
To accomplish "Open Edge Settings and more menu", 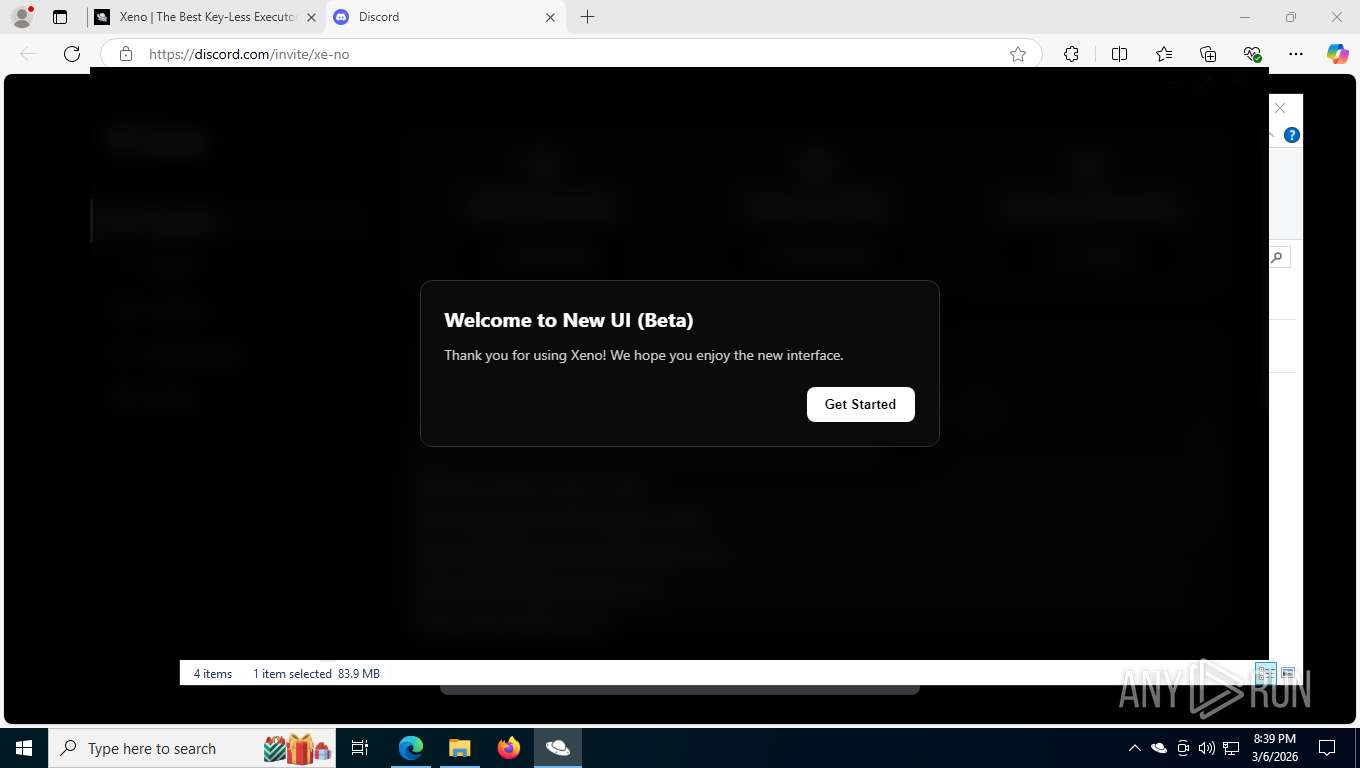I will 1296,54.
